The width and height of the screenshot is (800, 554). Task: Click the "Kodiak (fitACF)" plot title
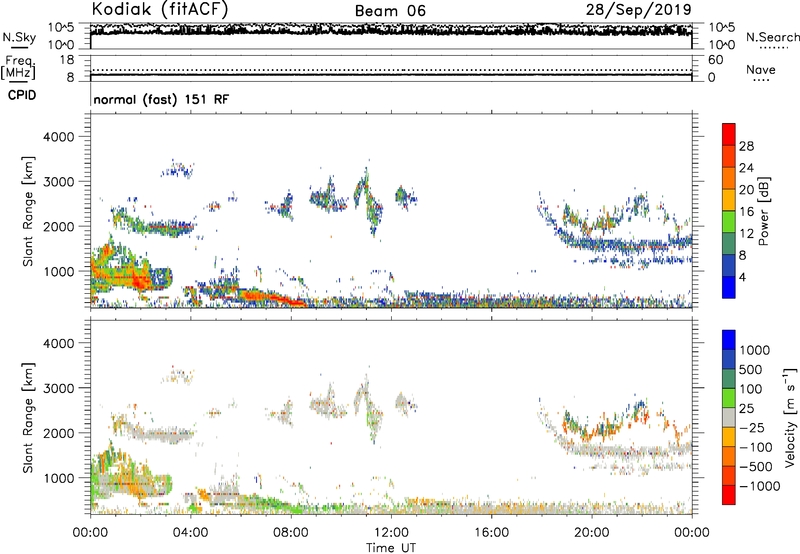160,9
